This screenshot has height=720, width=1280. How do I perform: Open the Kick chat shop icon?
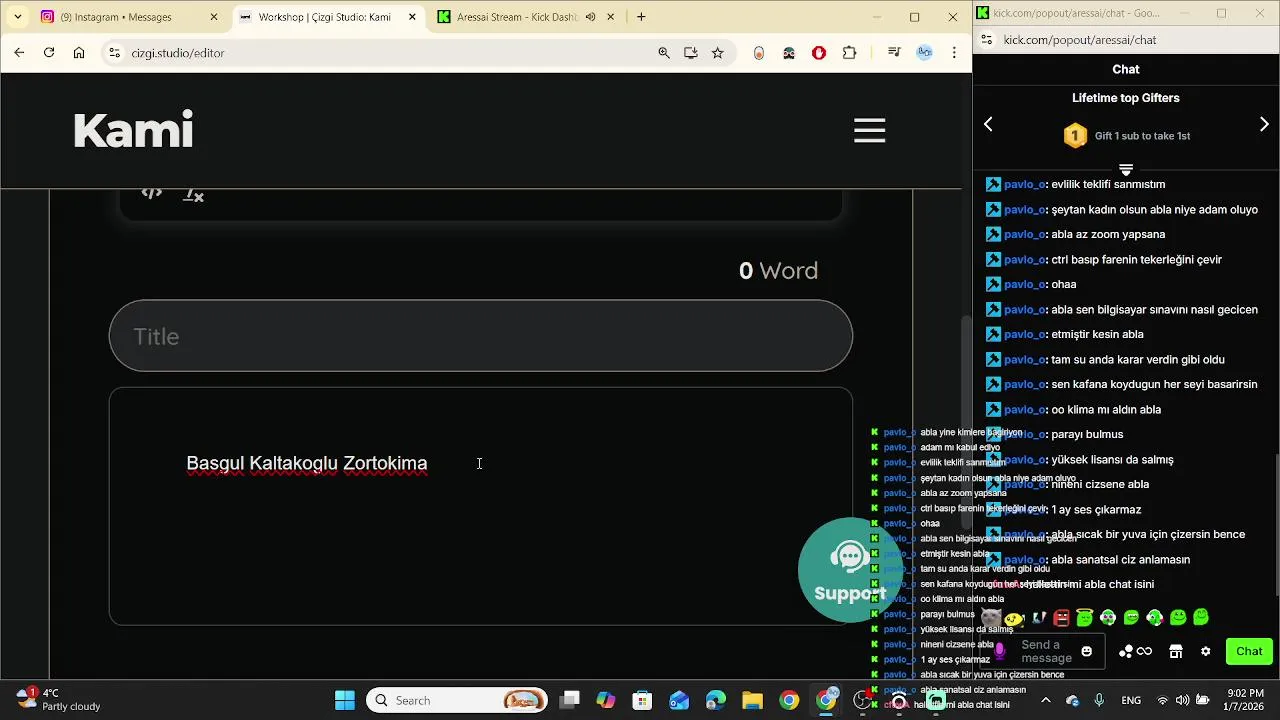(1176, 651)
